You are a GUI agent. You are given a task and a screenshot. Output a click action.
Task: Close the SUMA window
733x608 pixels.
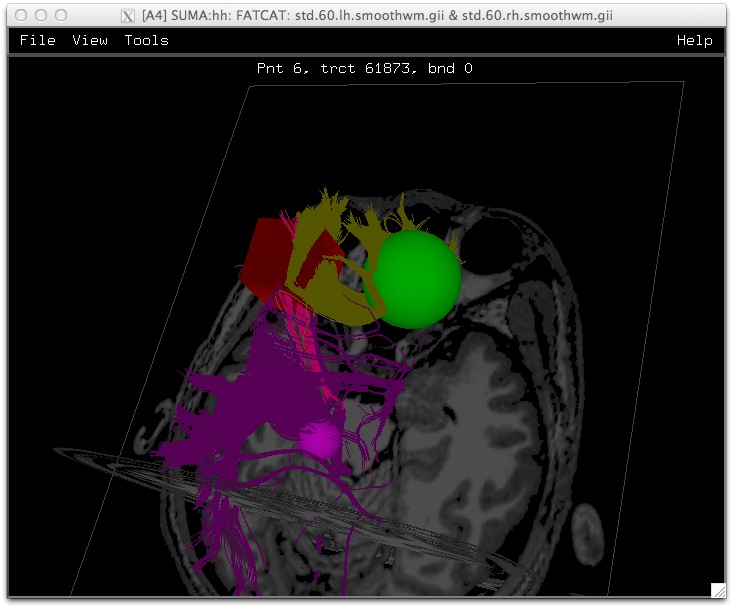point(18,15)
